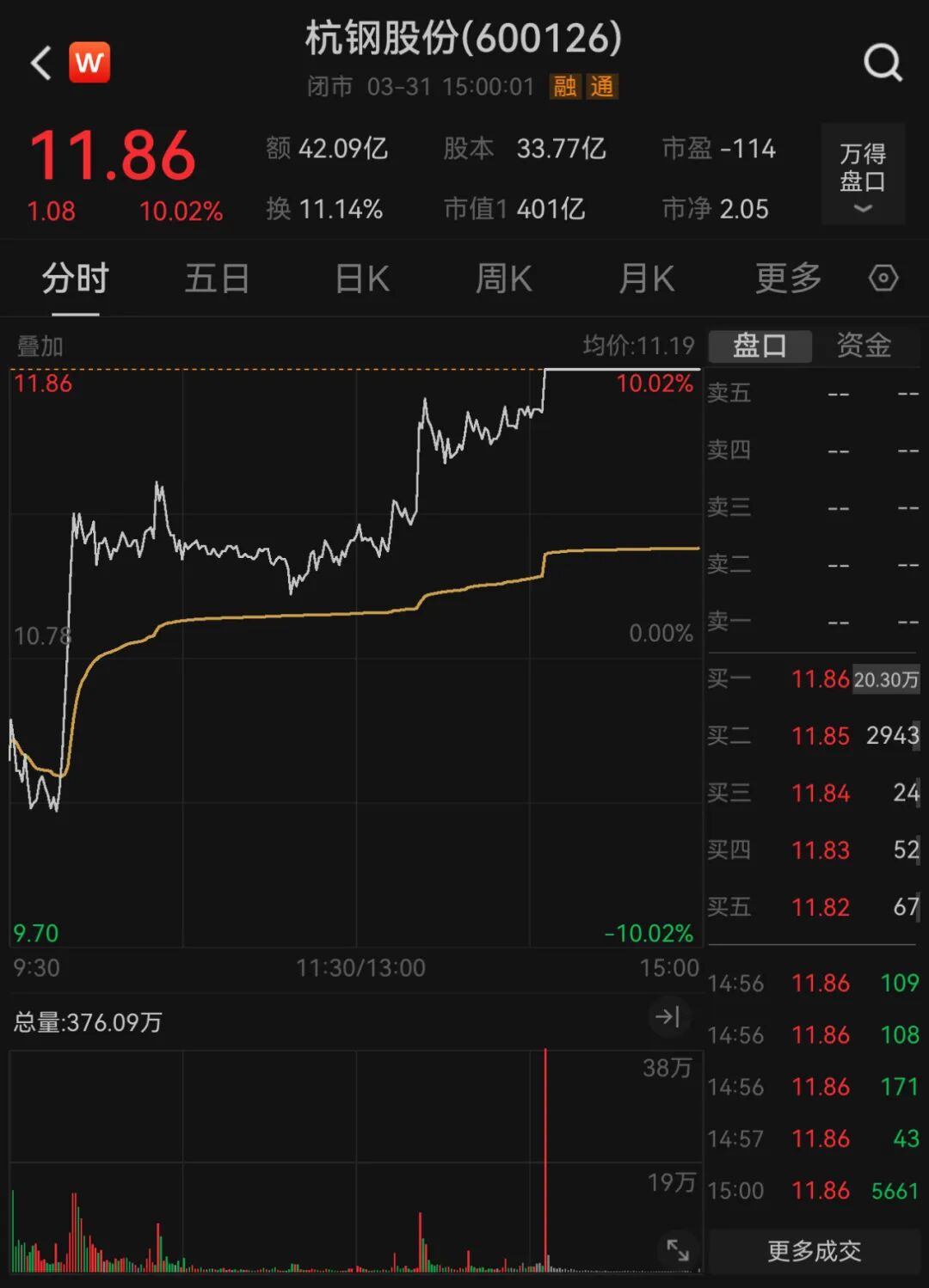This screenshot has height=1288, width=929.
Task: Expand 更多成交 to see full trade list
Action: (812, 1252)
